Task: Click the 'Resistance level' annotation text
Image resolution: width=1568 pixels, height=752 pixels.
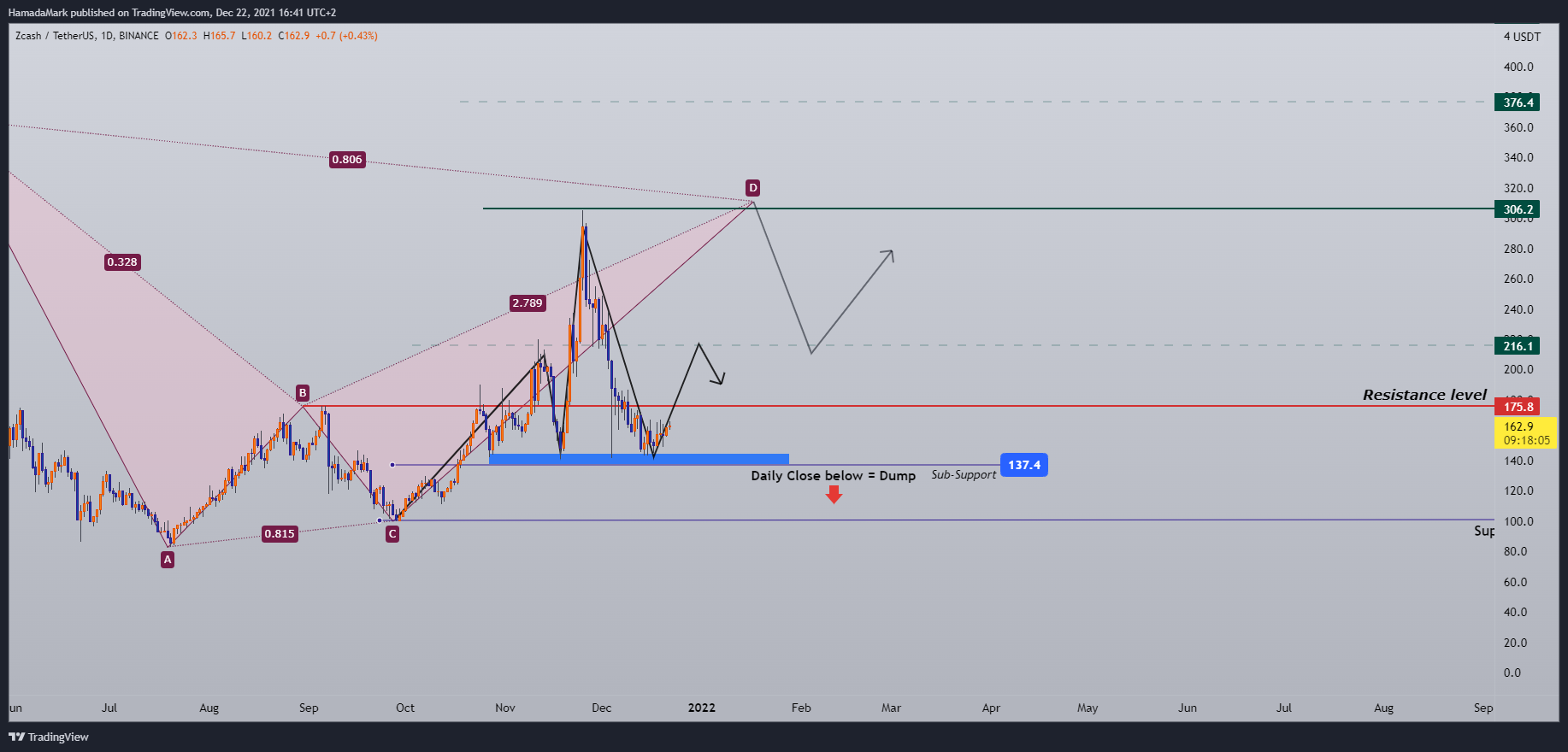Action: point(1424,395)
